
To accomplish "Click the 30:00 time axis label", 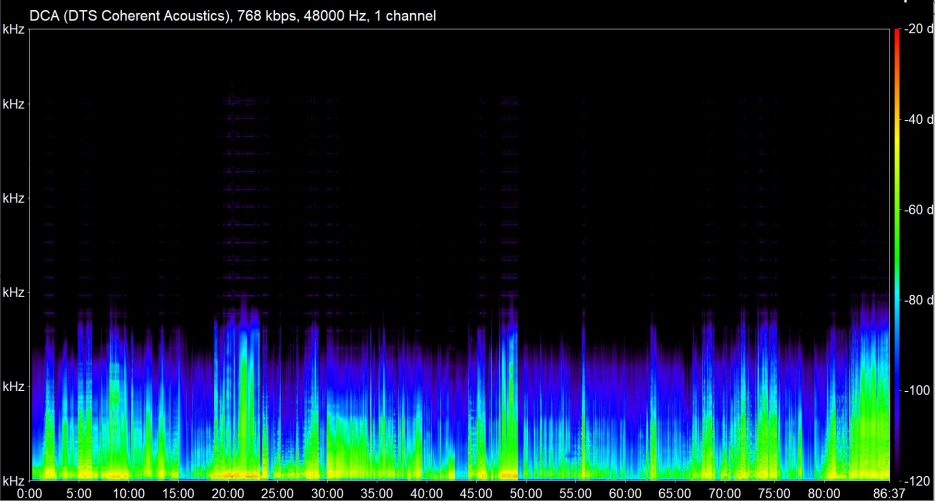I will point(327,494).
